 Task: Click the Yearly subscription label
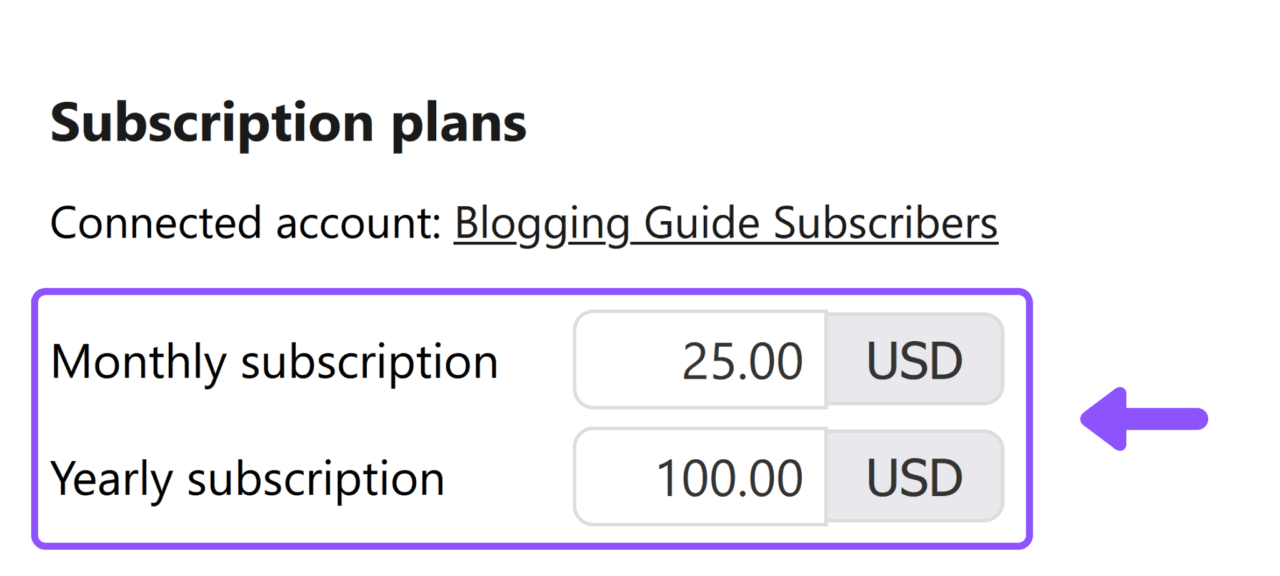click(x=250, y=477)
